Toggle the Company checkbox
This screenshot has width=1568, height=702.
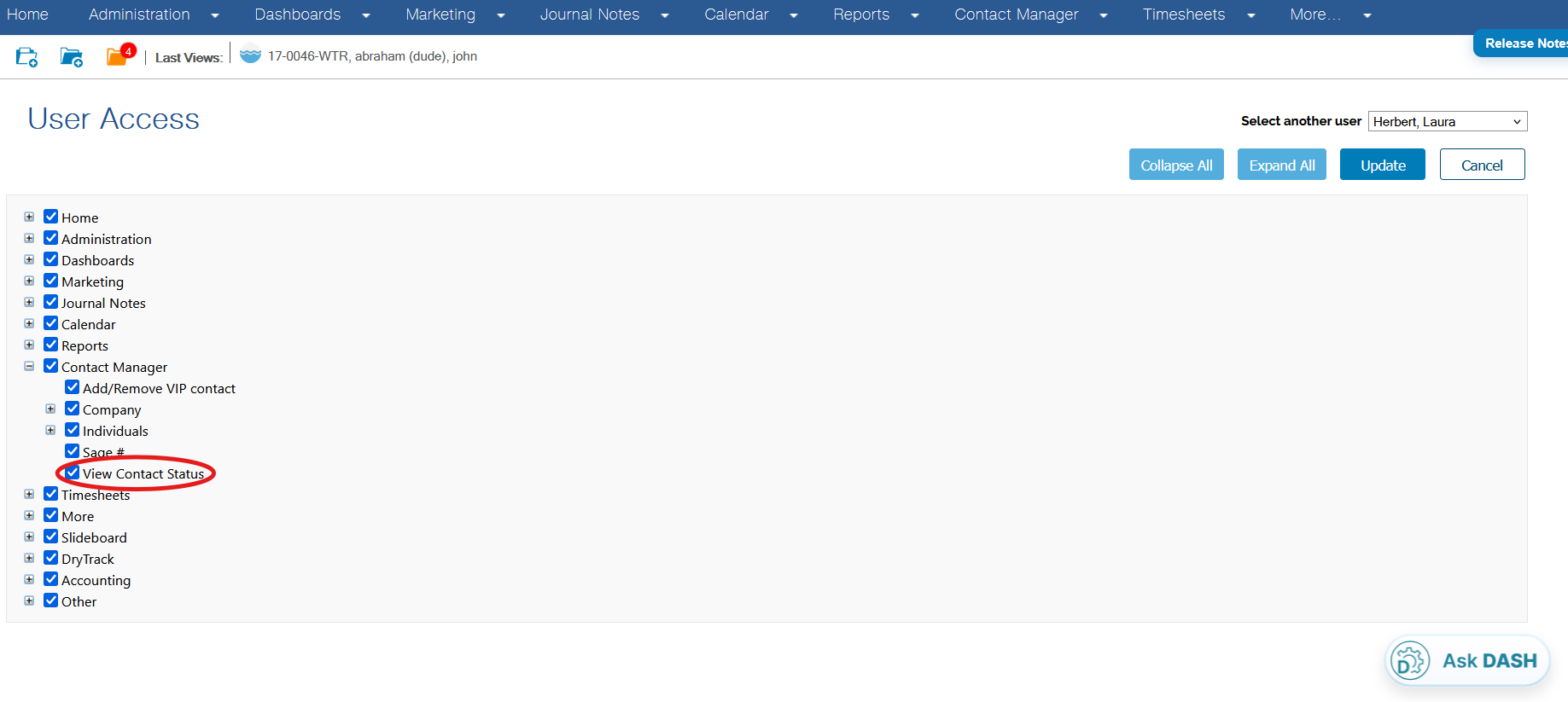pos(73,409)
